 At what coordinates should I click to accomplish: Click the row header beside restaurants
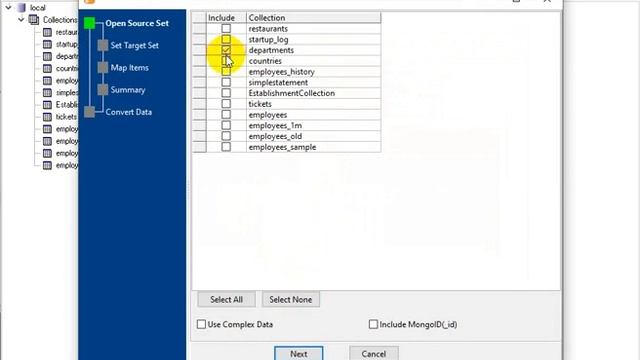click(x=199, y=29)
